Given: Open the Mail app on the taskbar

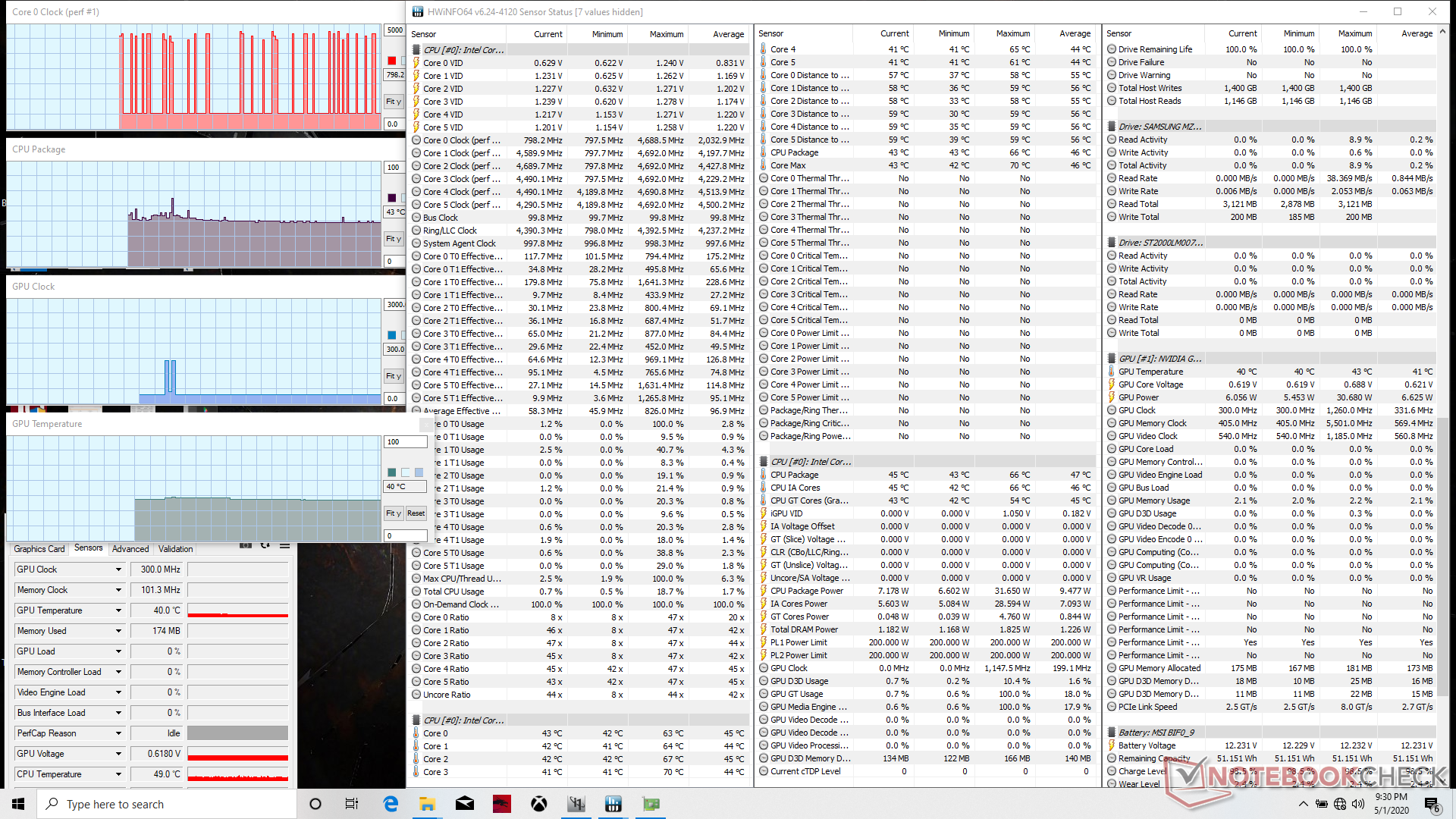Looking at the screenshot, I should coord(465,804).
